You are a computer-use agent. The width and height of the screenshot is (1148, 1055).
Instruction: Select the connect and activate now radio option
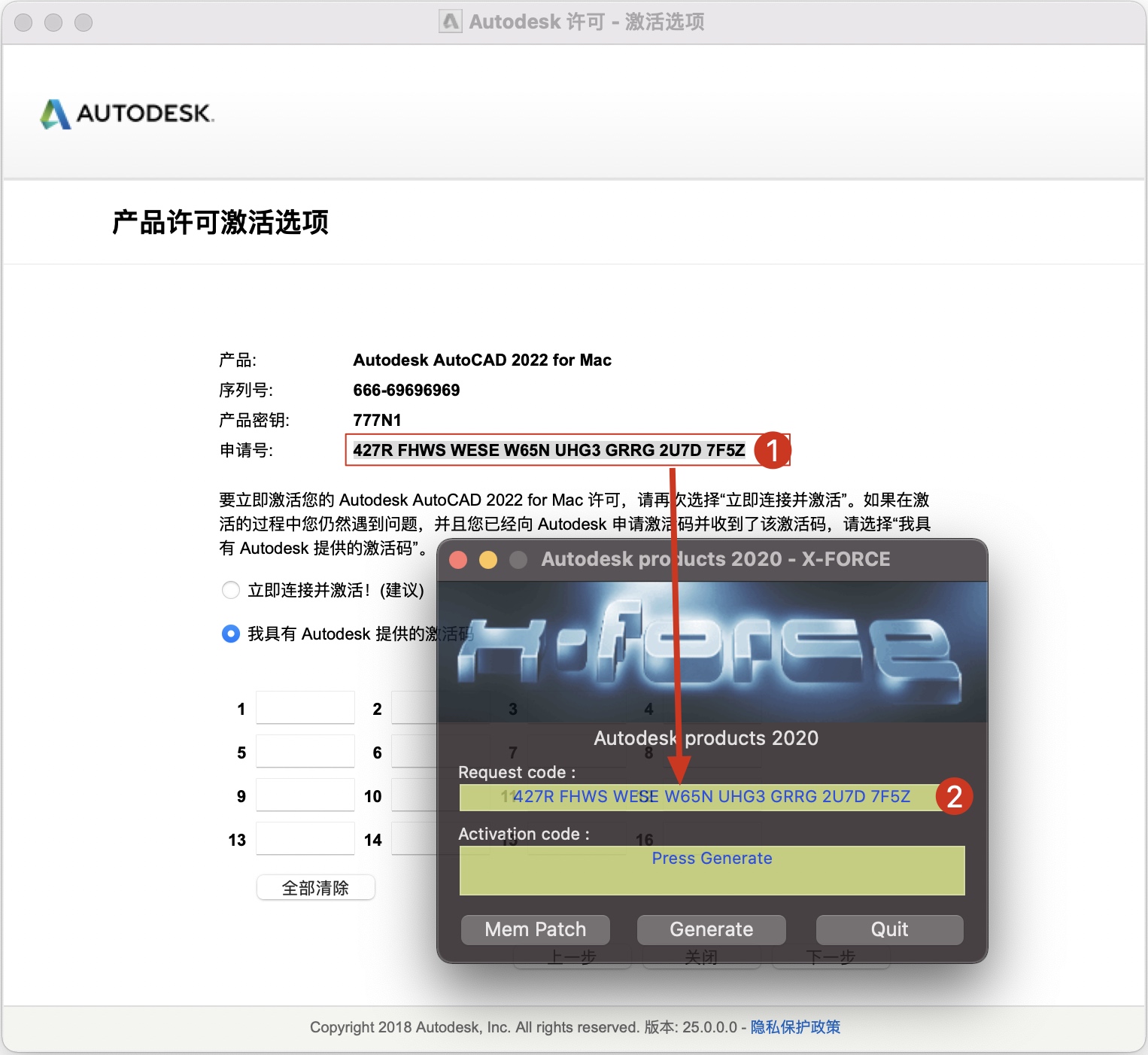pos(231,590)
